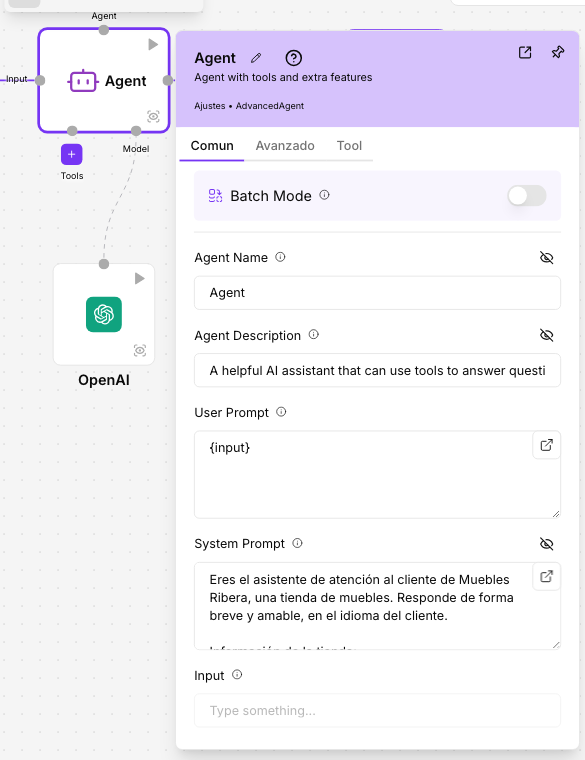
Task: Run the Agent node play button
Action: [153, 45]
